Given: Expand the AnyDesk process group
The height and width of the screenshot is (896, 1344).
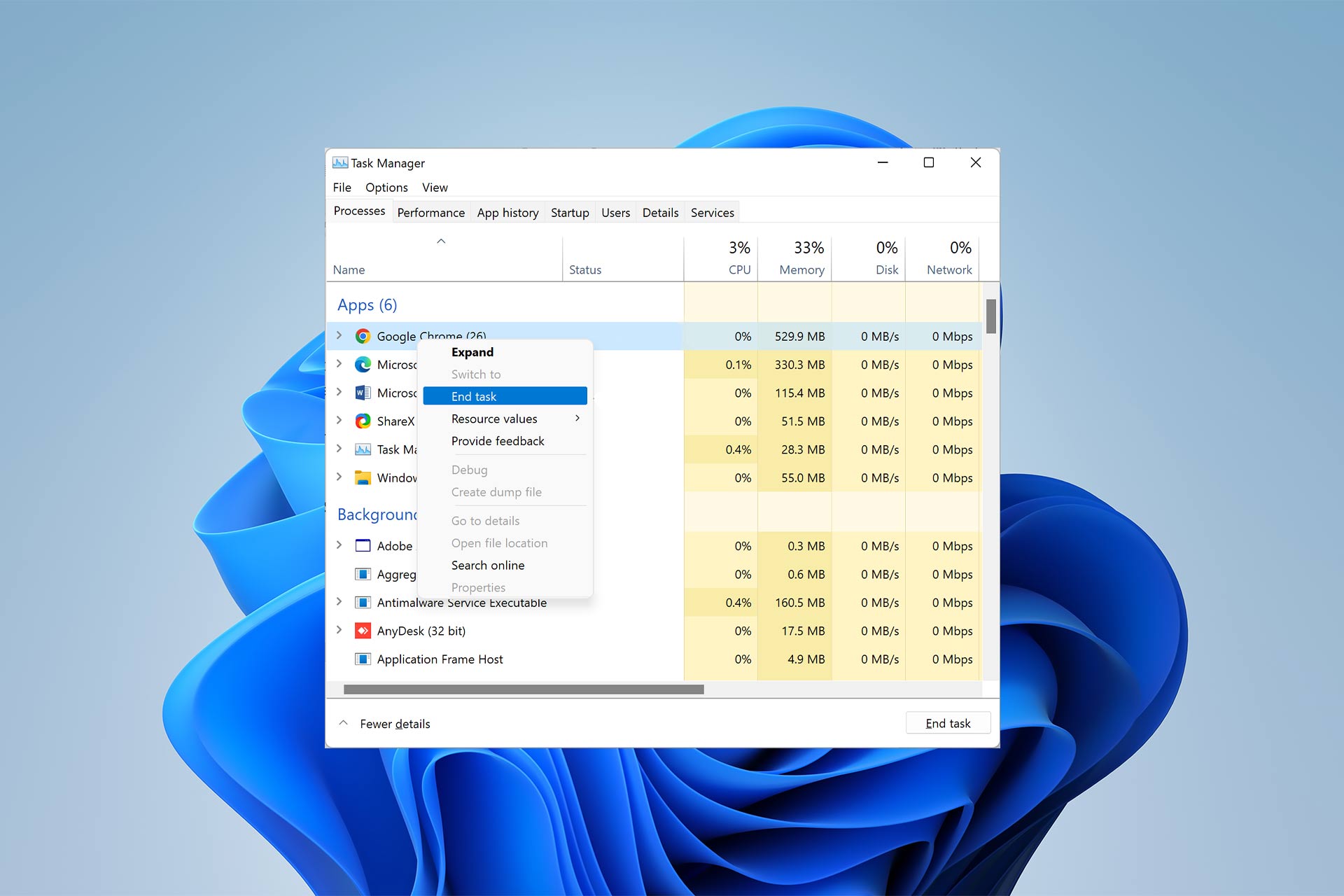Looking at the screenshot, I should click(x=339, y=630).
